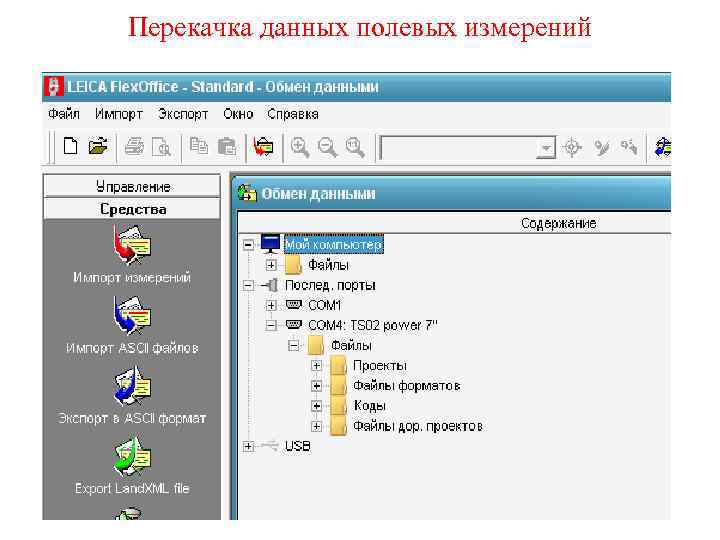This screenshot has height=540, width=720.
Task: Click the COM1 serial port icon
Action: (x=293, y=304)
